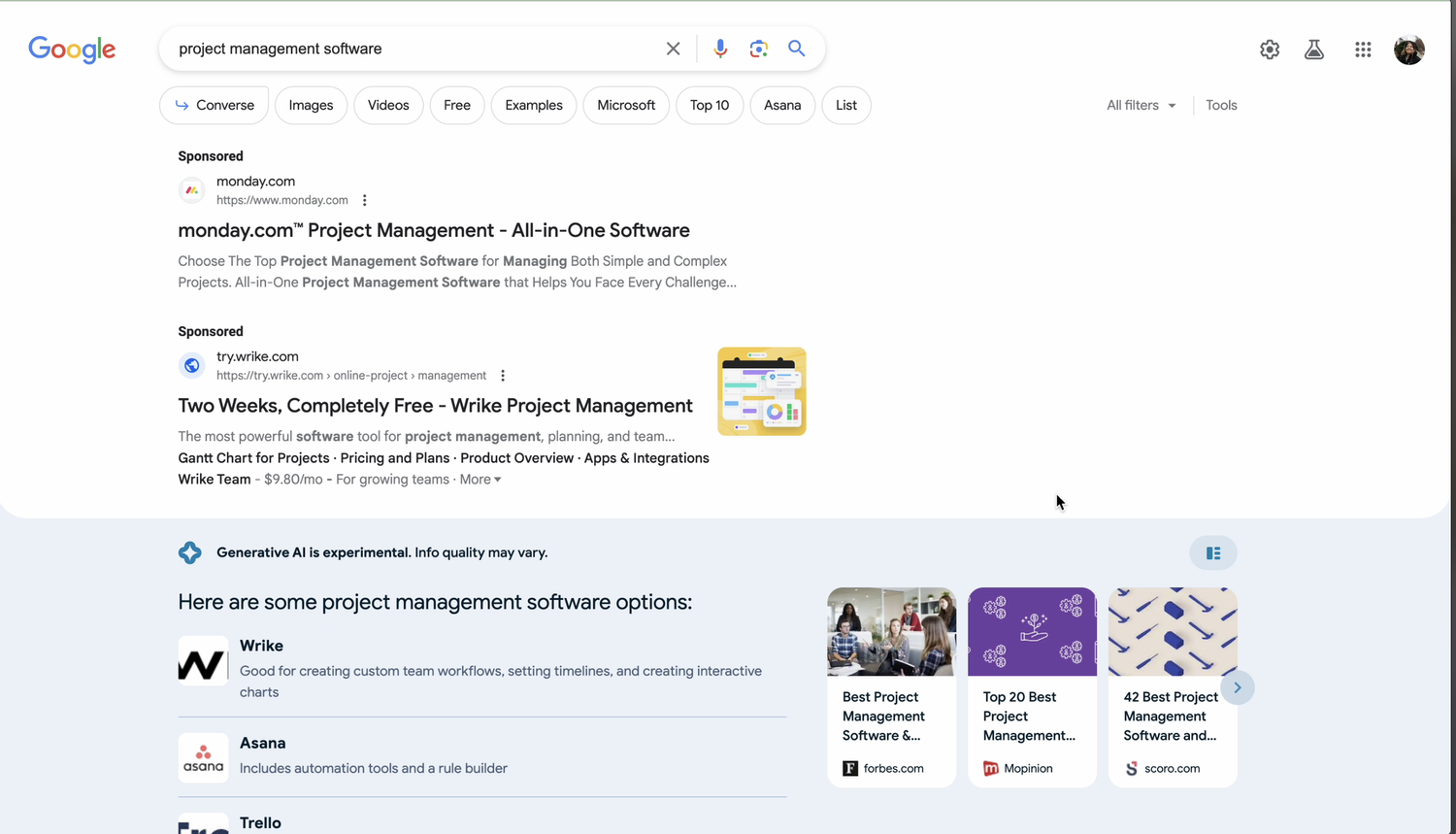Apply the Asana filter chip
Screen dimensions: 1456x834
click(782, 105)
